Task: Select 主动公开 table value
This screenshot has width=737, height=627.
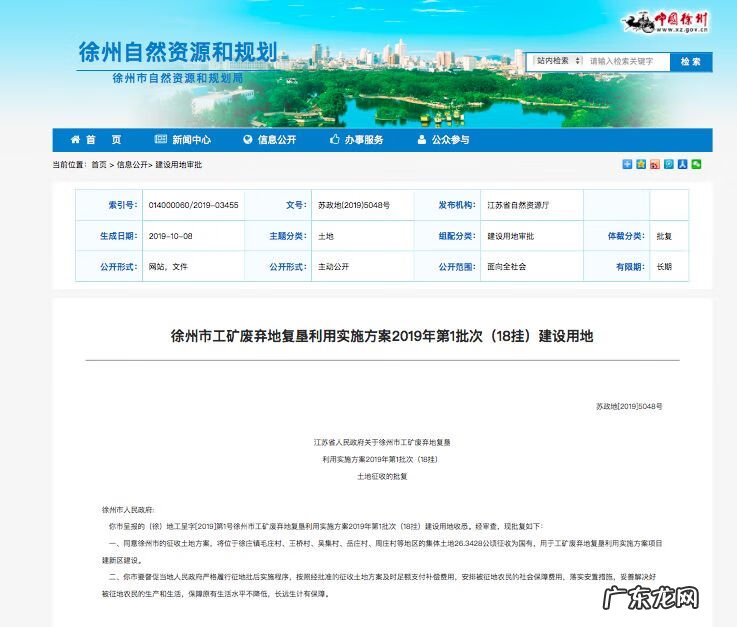Action: click(333, 266)
